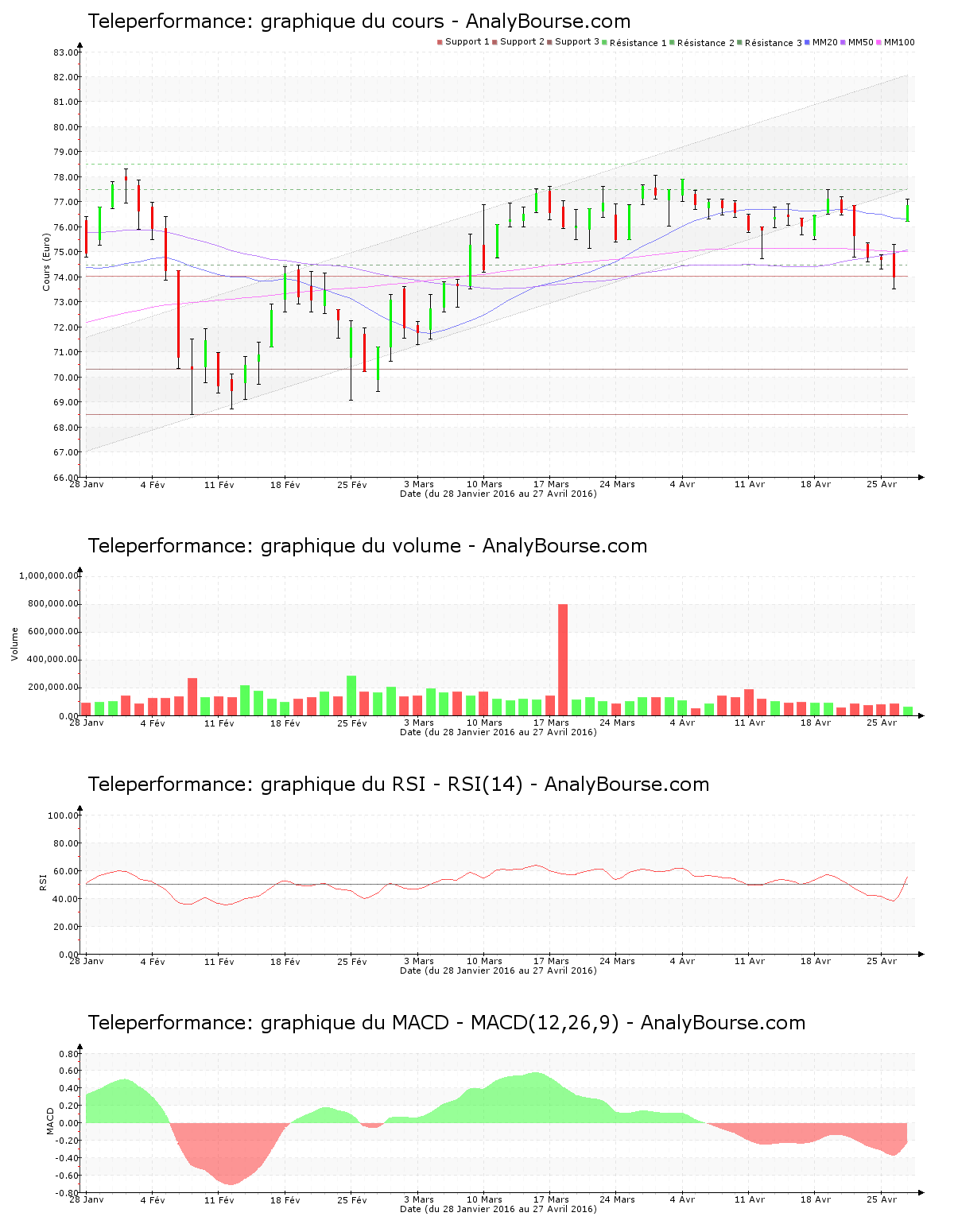Click '24 Mars' date on RSI chart
The image size is (954, 1232).
point(618,961)
